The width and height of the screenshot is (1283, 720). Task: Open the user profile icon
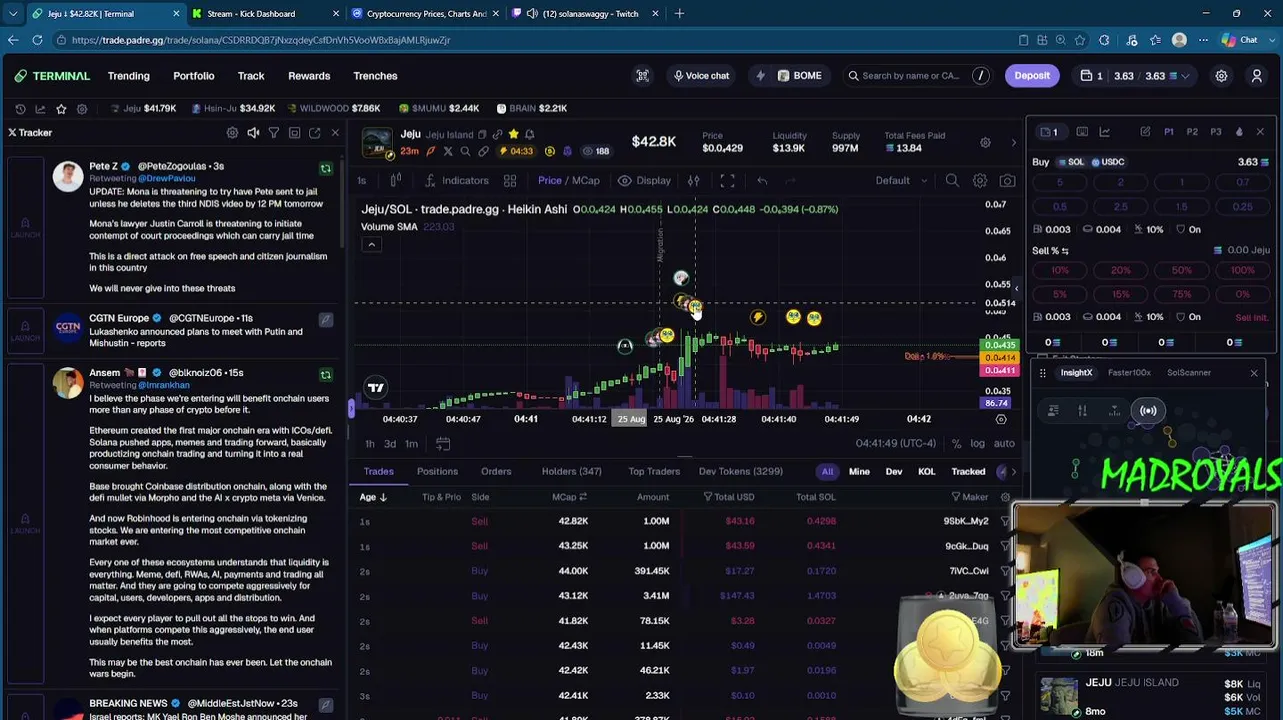point(1257,76)
